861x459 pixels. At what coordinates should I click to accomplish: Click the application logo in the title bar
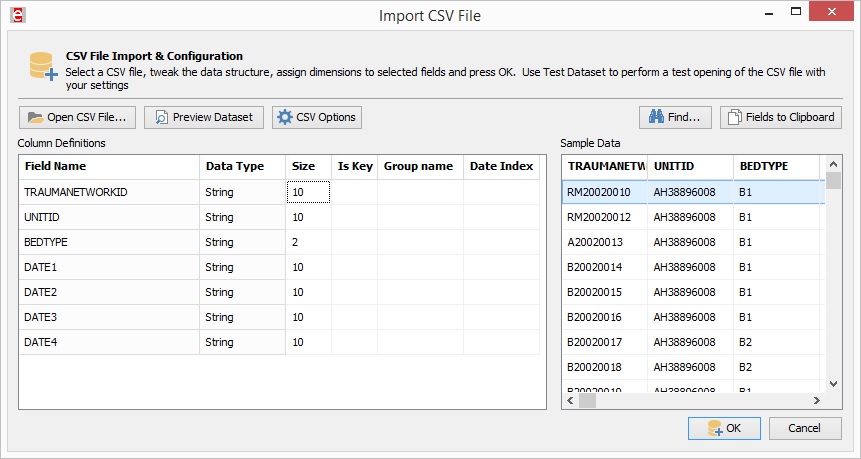coord(17,15)
